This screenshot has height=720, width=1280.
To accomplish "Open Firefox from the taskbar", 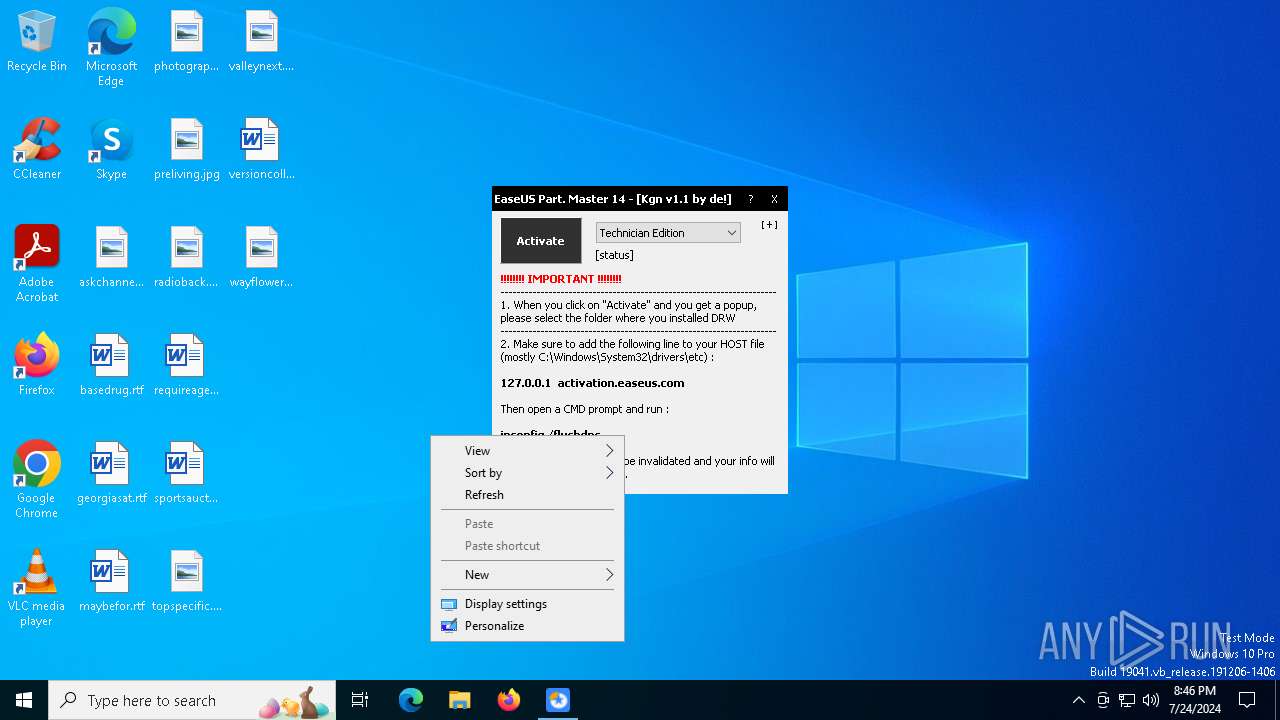I will 509,700.
